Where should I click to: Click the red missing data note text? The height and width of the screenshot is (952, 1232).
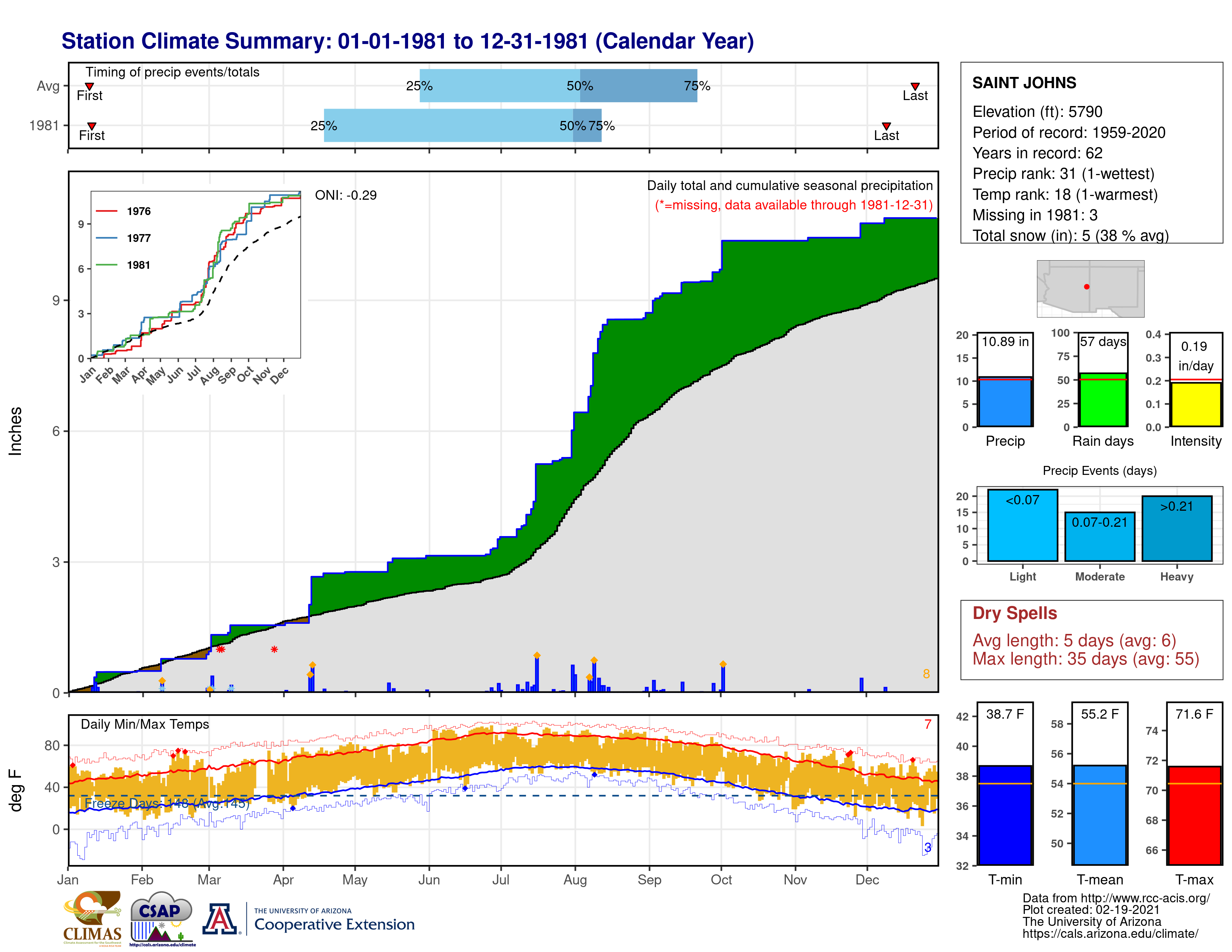point(794,205)
